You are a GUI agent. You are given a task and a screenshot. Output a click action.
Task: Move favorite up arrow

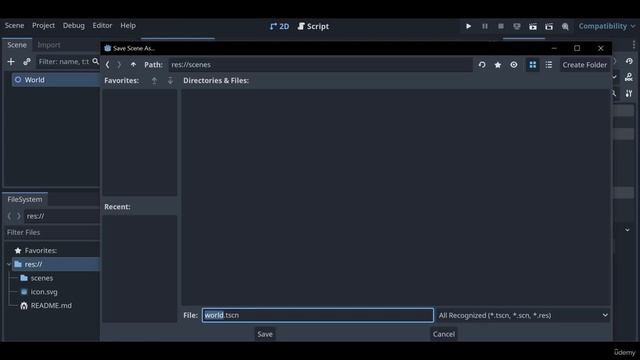154,80
